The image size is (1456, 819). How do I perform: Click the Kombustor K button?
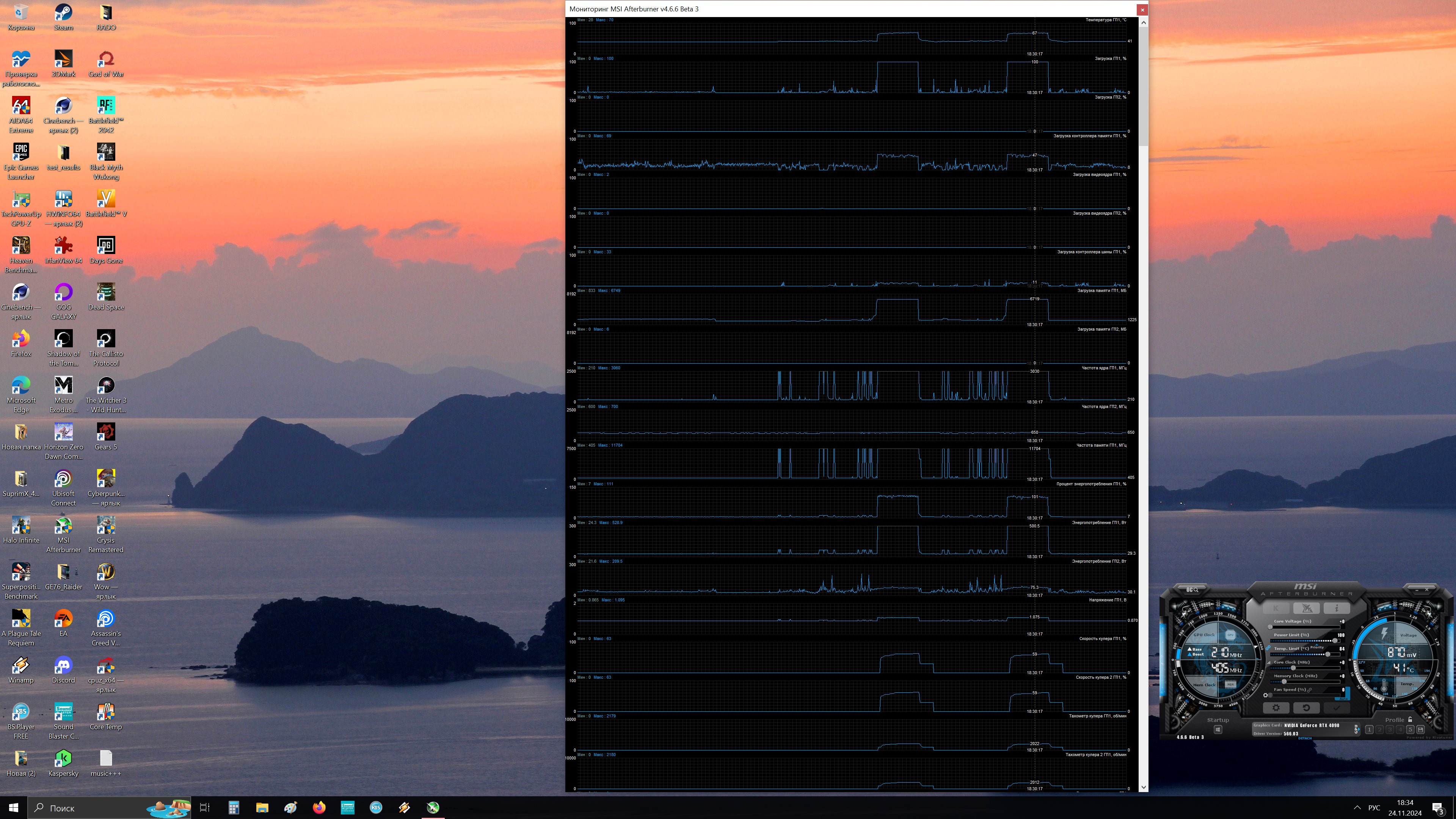1276,608
